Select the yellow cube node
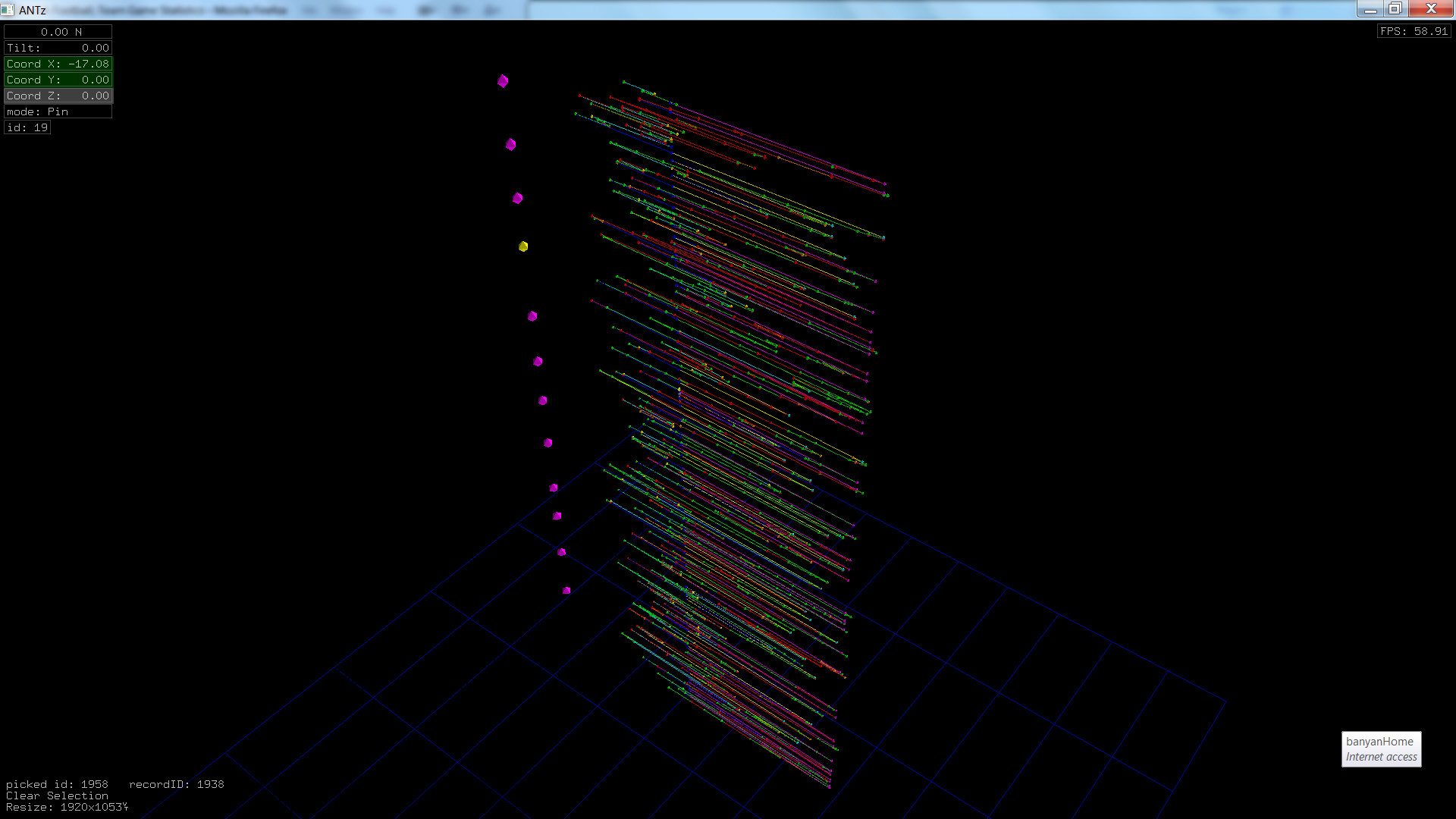The height and width of the screenshot is (819, 1456). click(x=523, y=246)
